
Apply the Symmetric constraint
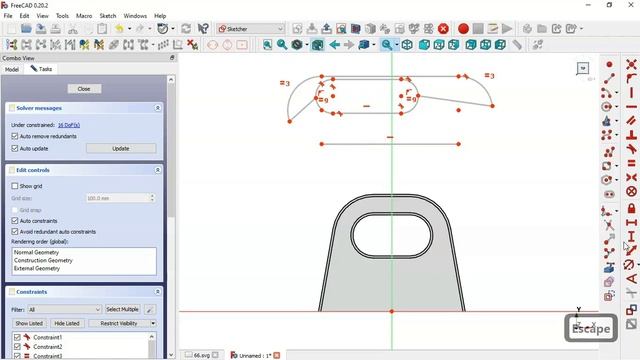(x=631, y=177)
